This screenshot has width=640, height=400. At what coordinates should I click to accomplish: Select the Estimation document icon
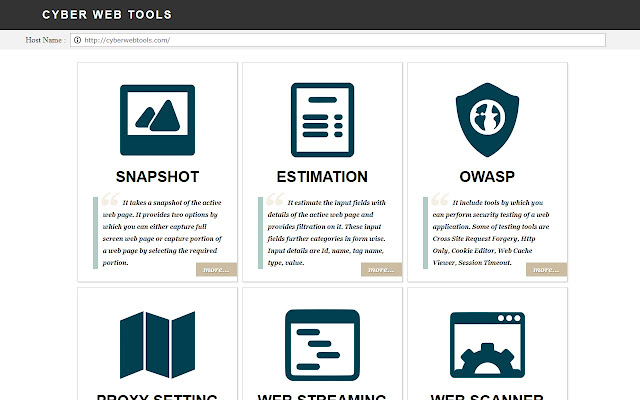322,120
